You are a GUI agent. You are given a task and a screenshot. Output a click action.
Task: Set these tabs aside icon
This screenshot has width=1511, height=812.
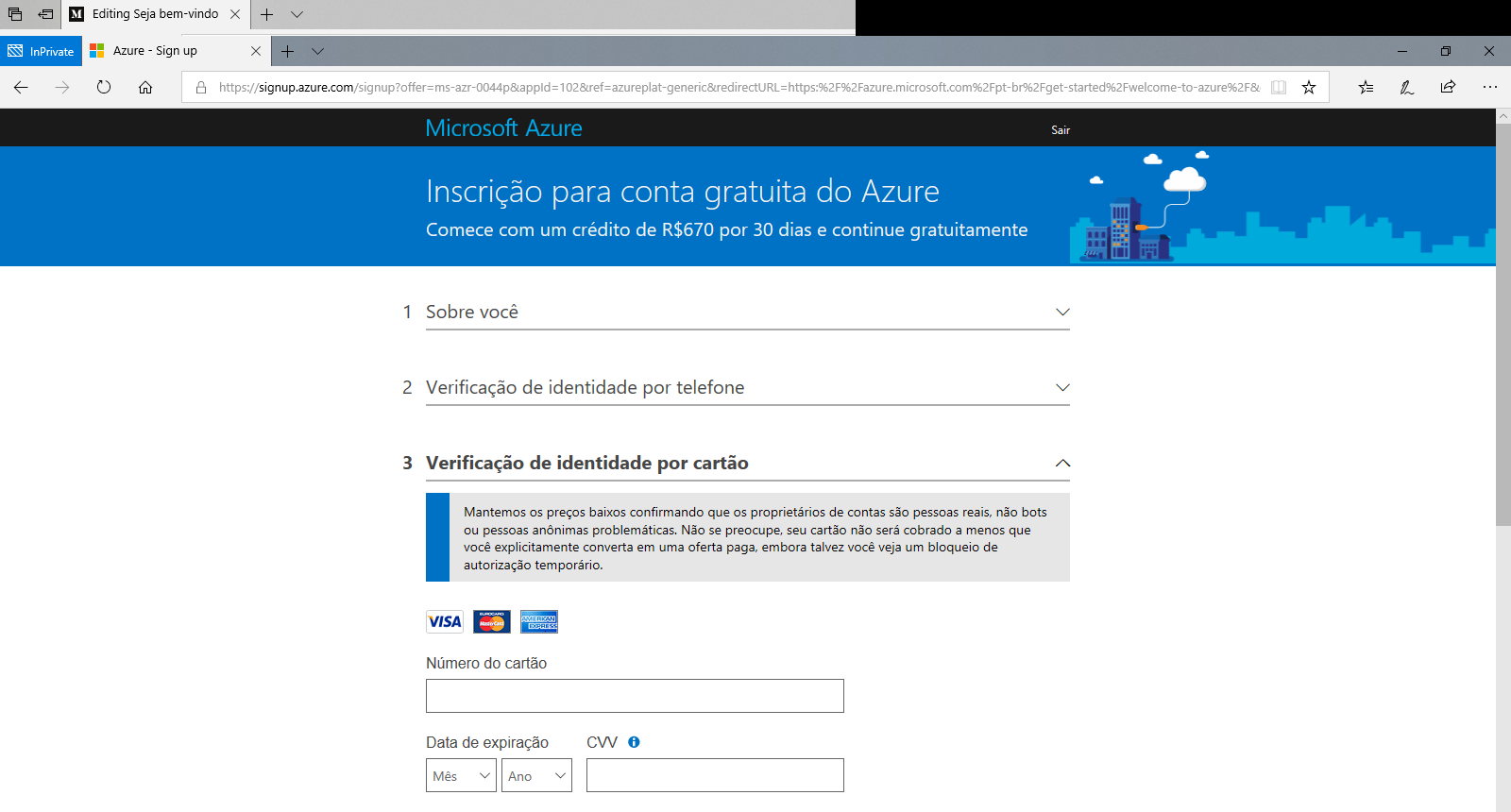[45, 14]
